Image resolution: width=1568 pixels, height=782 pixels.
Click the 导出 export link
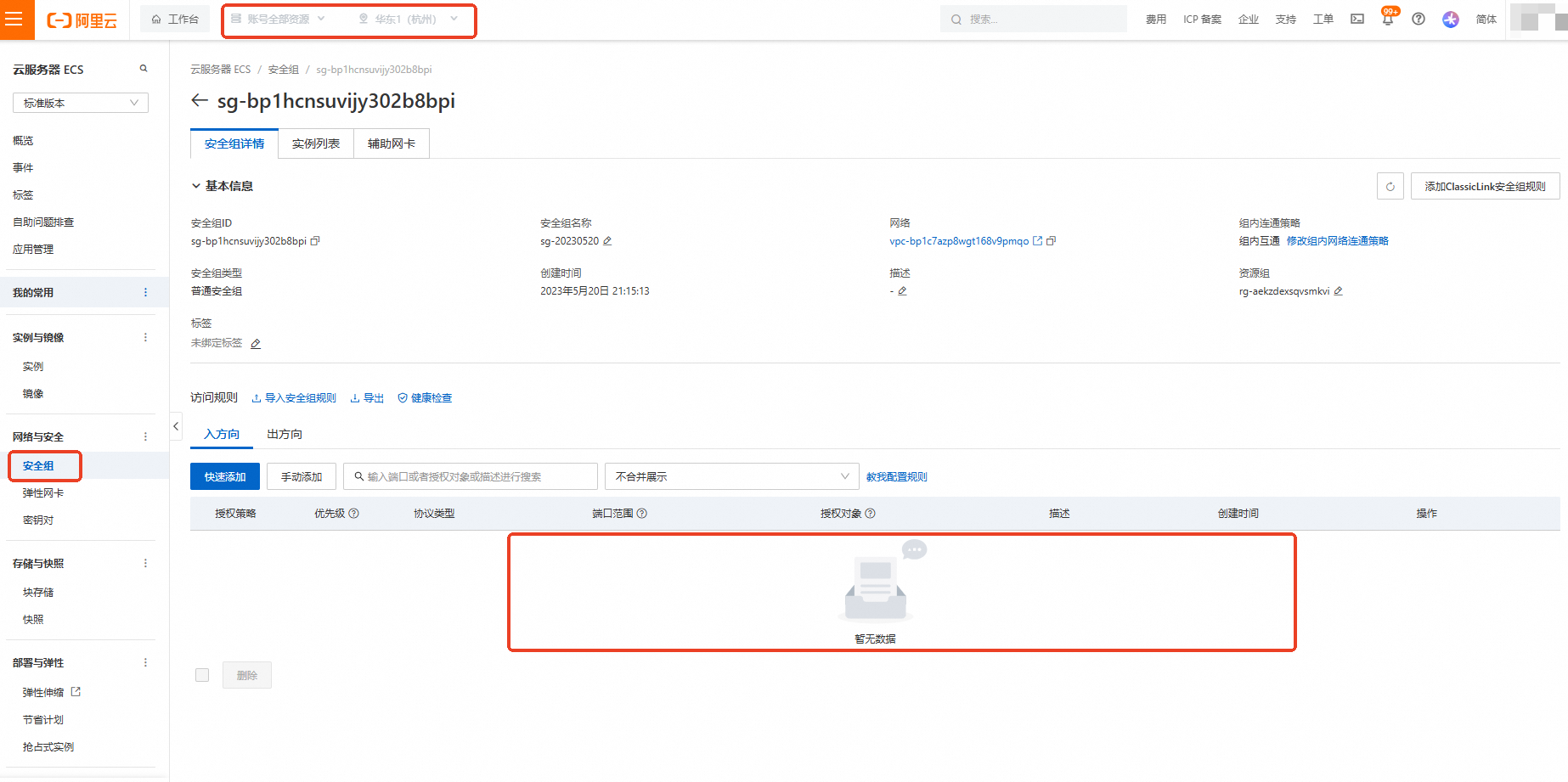click(x=367, y=398)
